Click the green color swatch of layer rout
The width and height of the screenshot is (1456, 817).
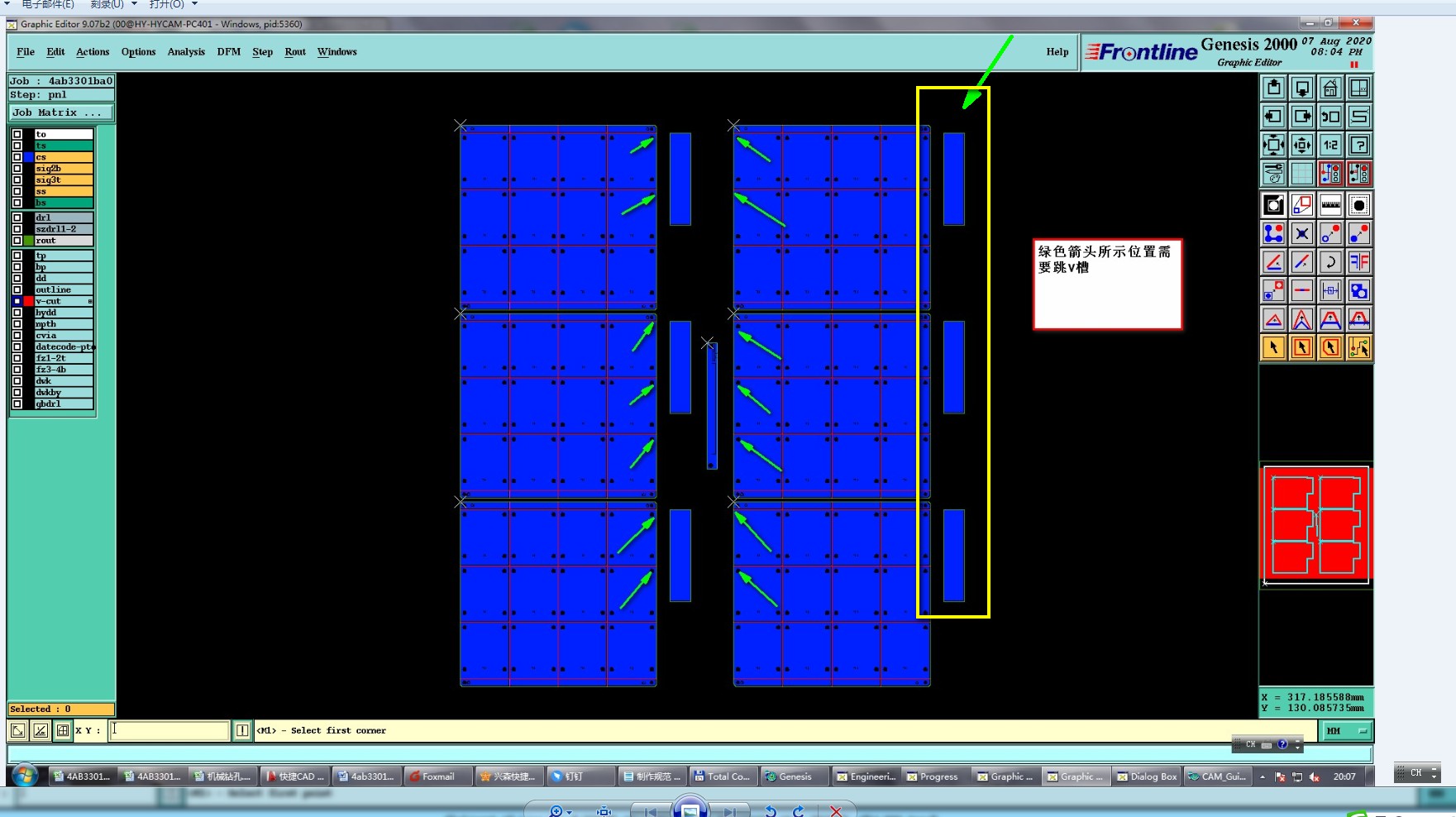point(28,241)
